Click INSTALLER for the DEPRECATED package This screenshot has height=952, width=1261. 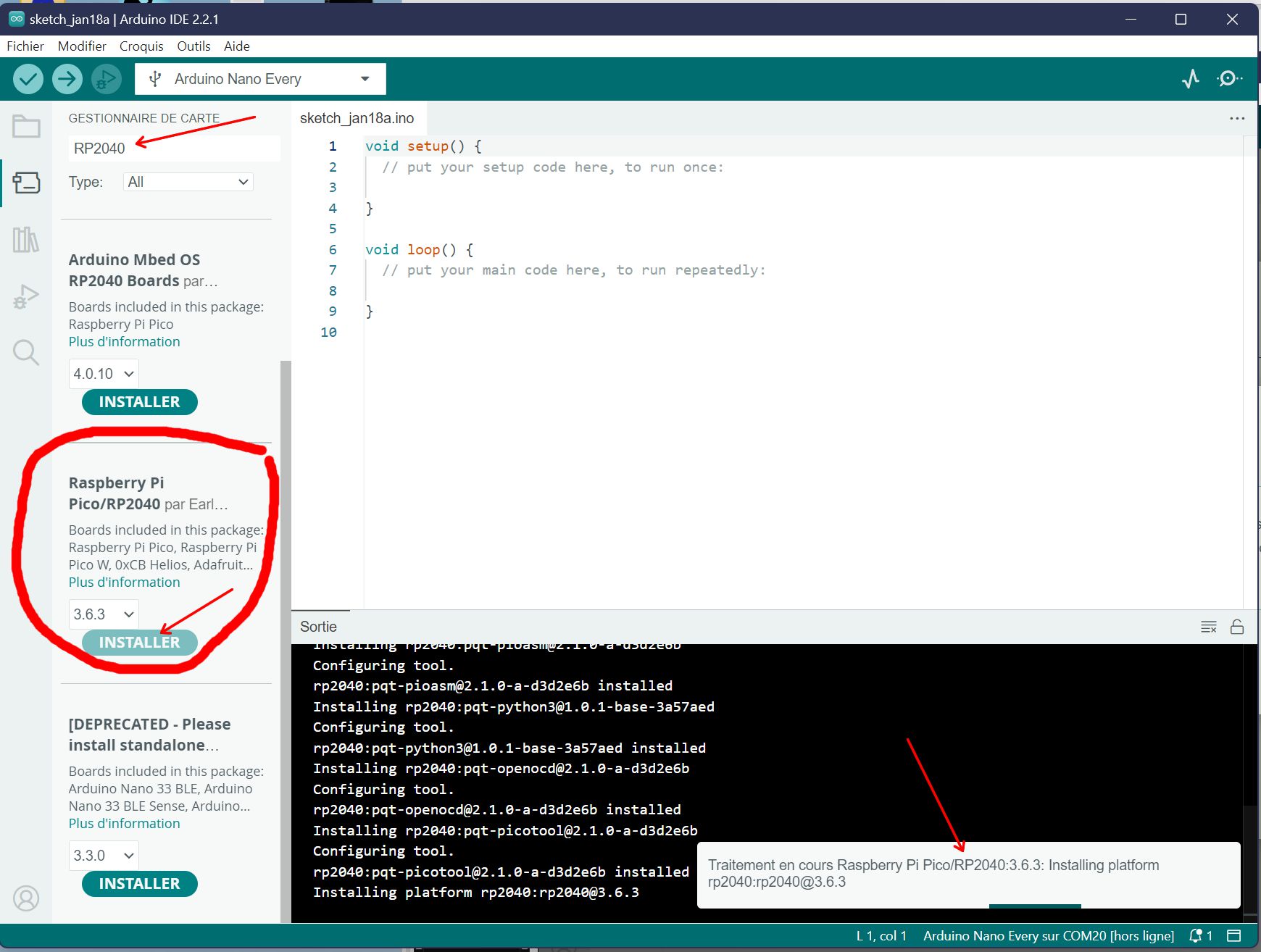click(139, 884)
